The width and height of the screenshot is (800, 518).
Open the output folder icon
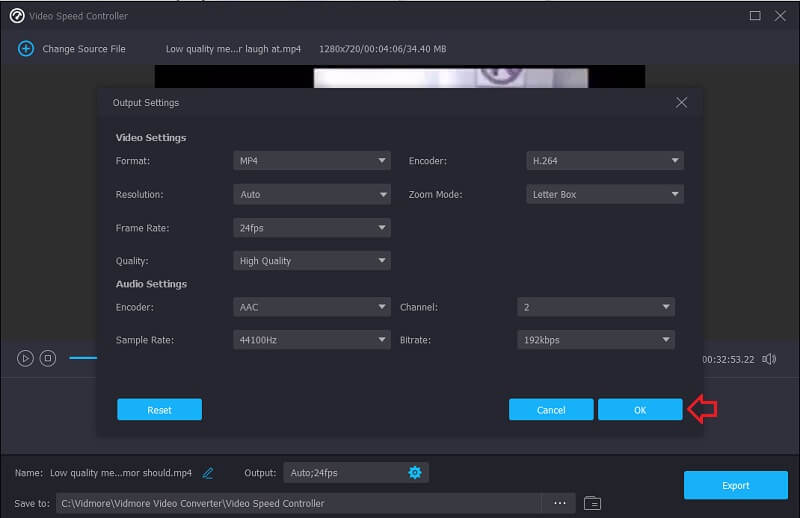[x=592, y=503]
